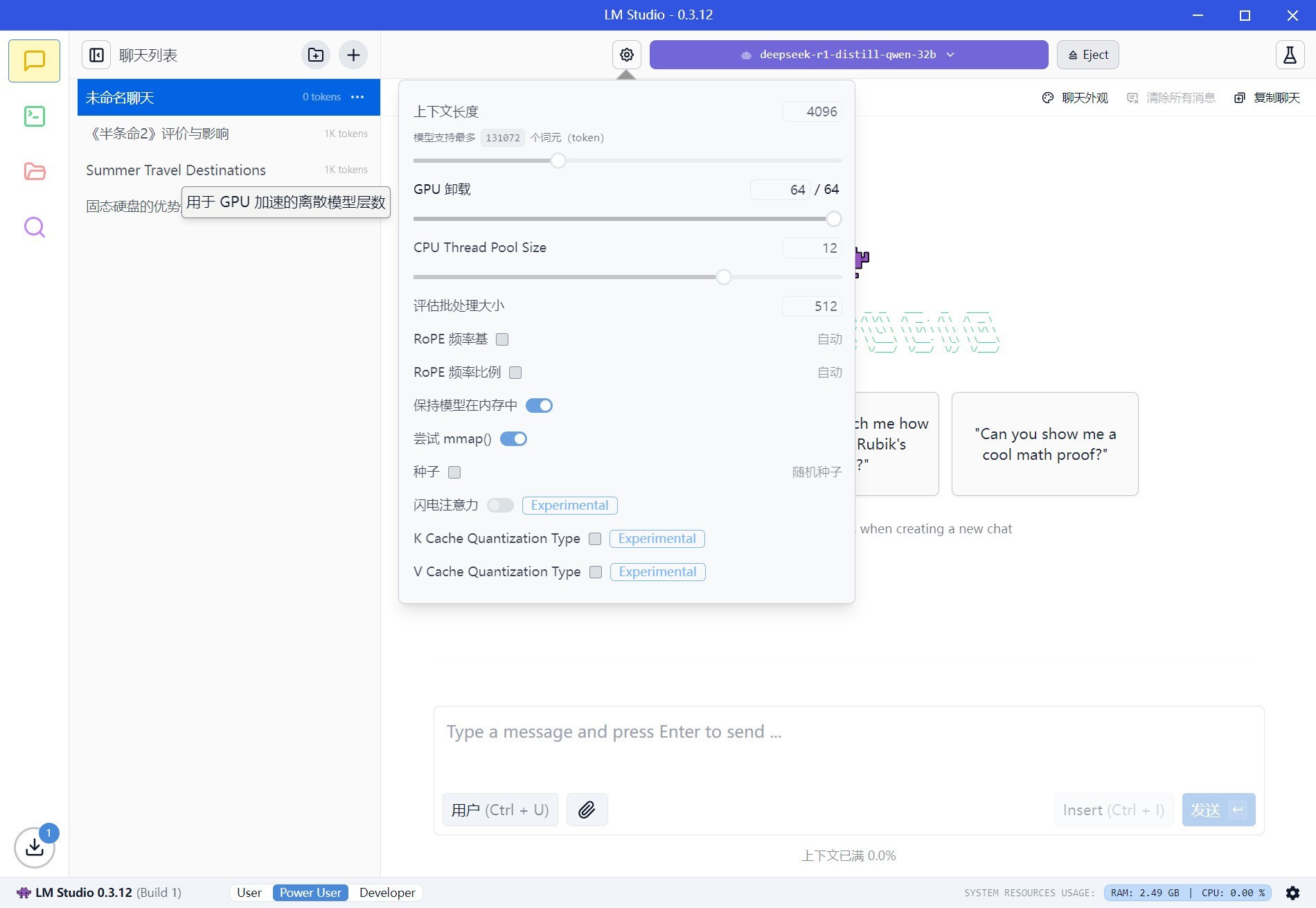This screenshot has height=908, width=1316.
Task: Create a new chat folder
Action: coord(316,55)
